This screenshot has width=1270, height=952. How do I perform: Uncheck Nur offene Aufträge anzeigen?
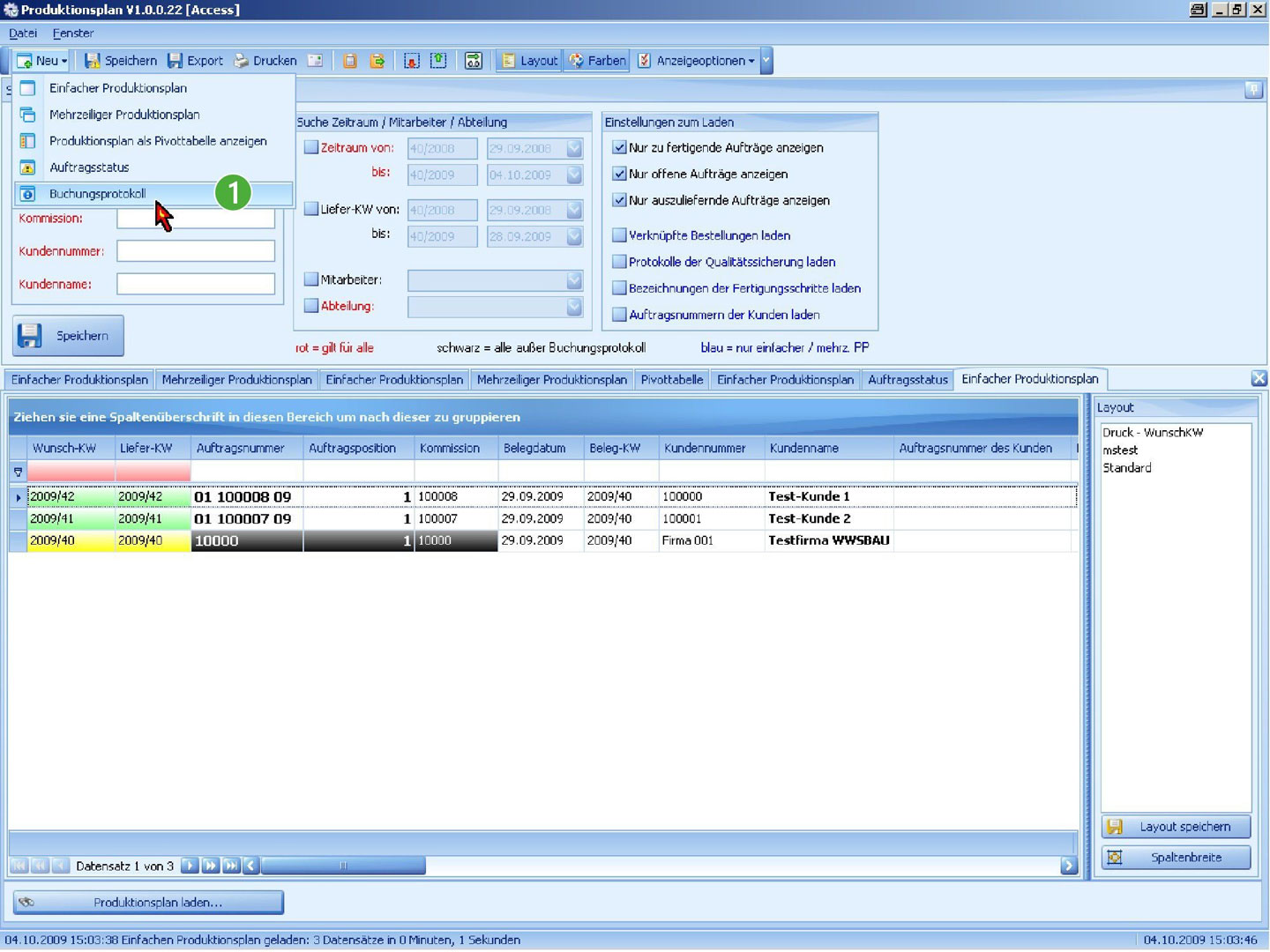[619, 174]
